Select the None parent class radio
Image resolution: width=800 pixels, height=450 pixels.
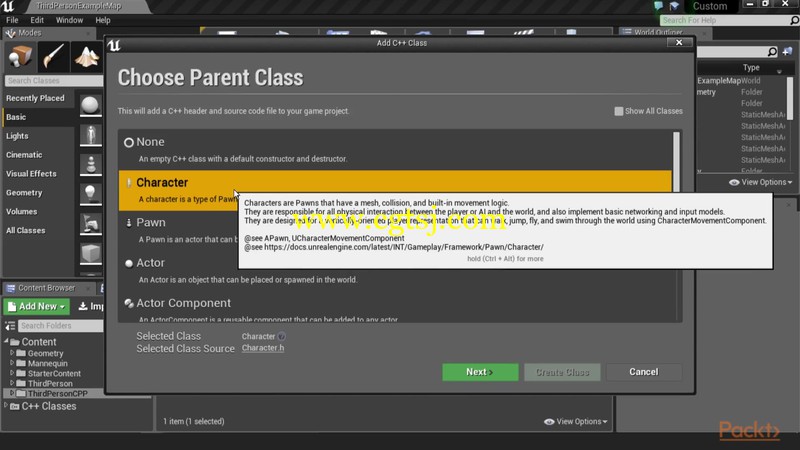point(129,142)
